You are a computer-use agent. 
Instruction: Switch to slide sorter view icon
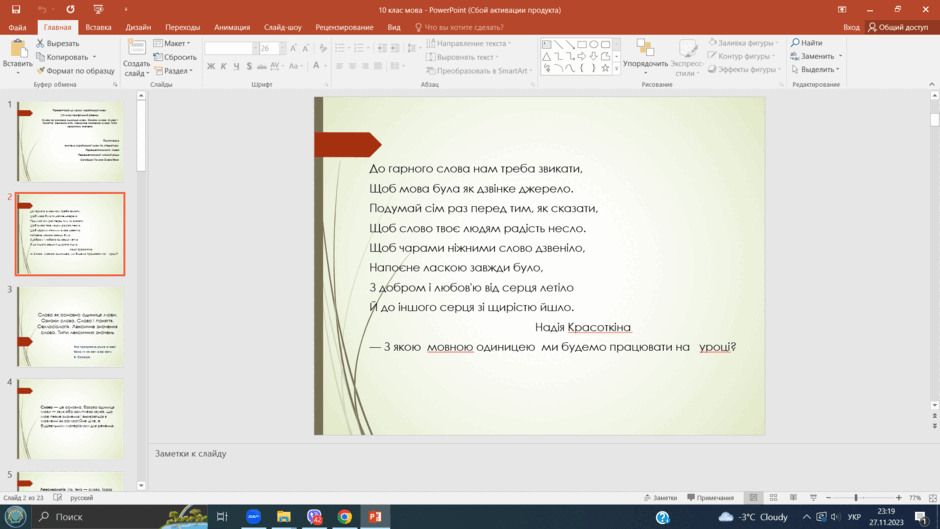click(773, 498)
